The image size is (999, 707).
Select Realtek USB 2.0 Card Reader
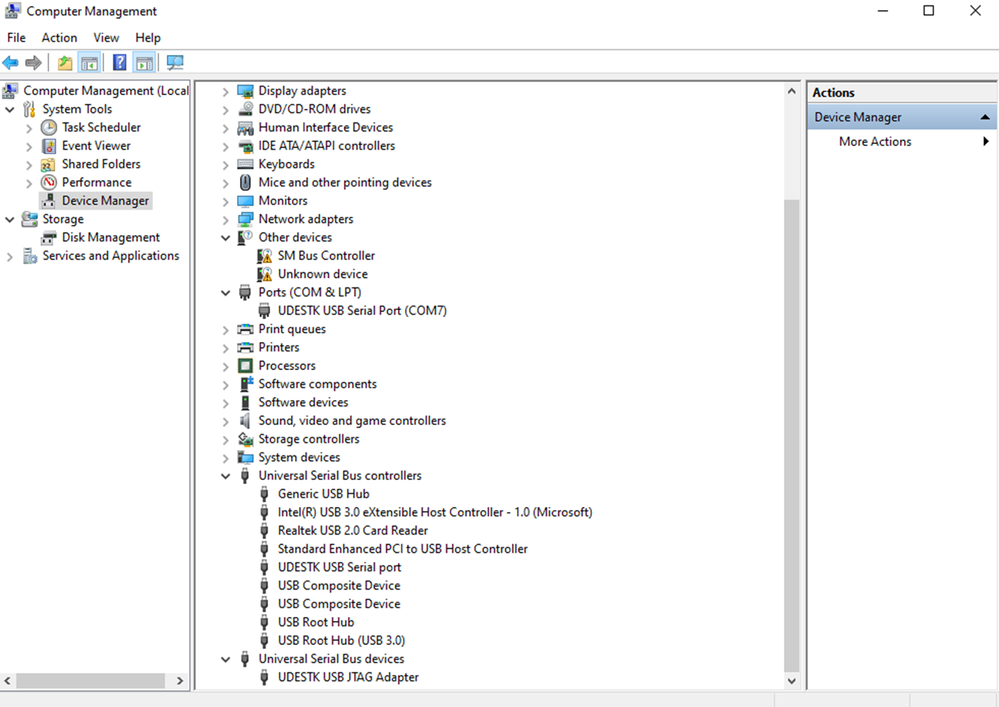coord(353,531)
